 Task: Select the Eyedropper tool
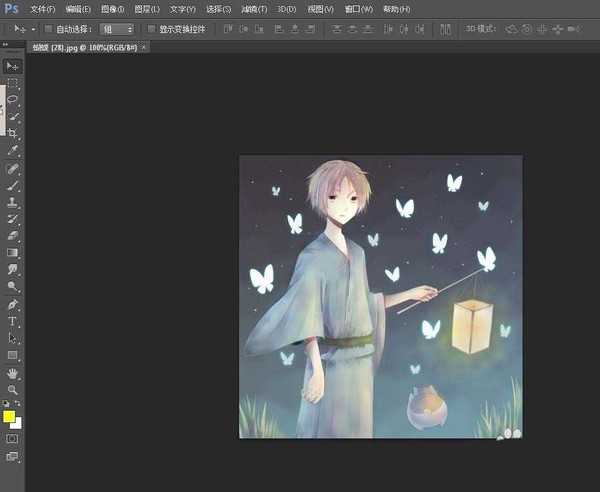[13, 150]
